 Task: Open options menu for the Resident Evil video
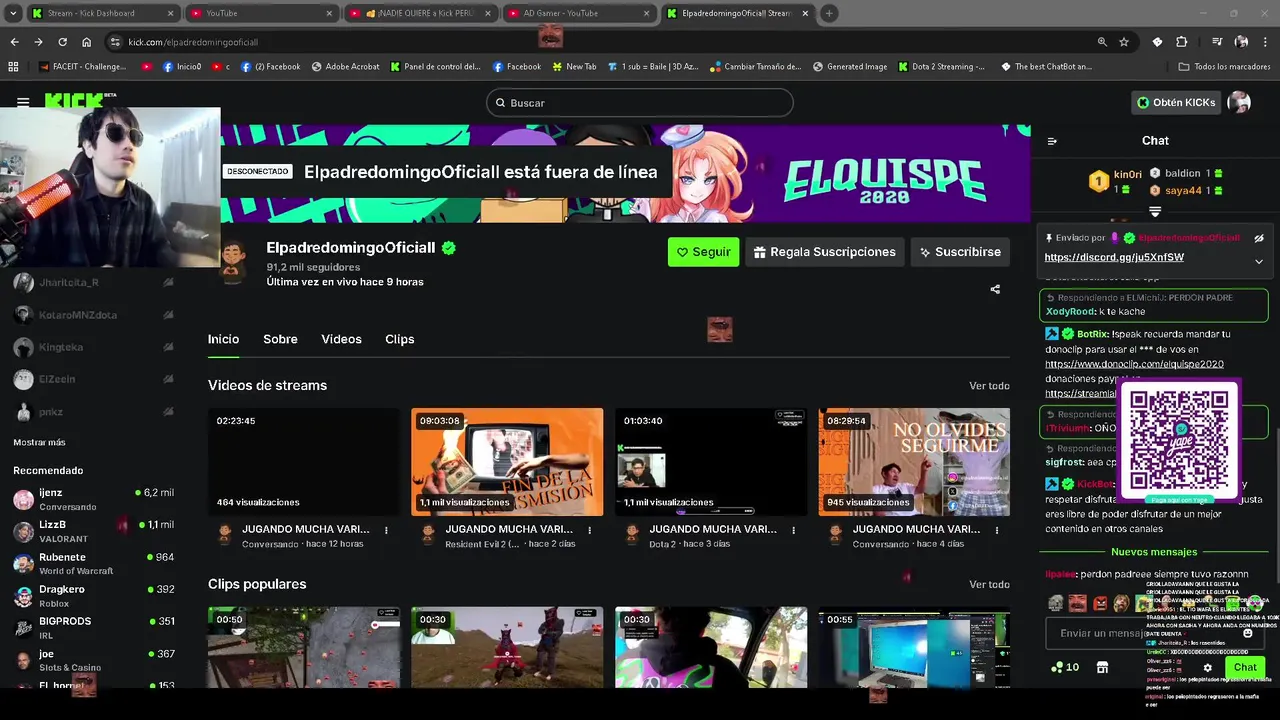[x=589, y=530]
